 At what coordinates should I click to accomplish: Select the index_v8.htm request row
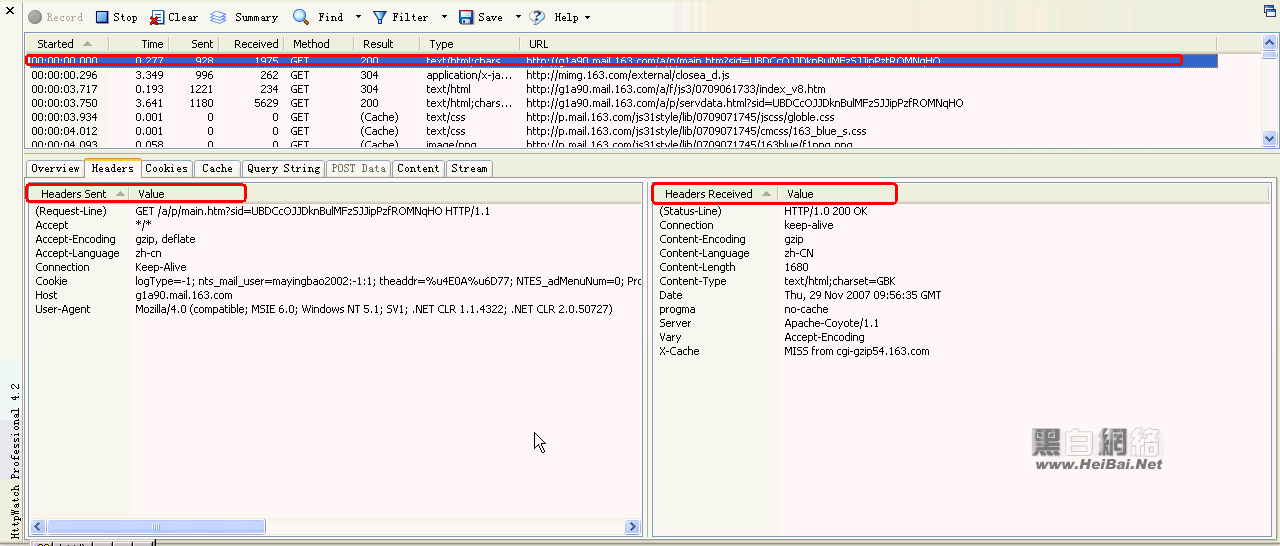(x=622, y=89)
